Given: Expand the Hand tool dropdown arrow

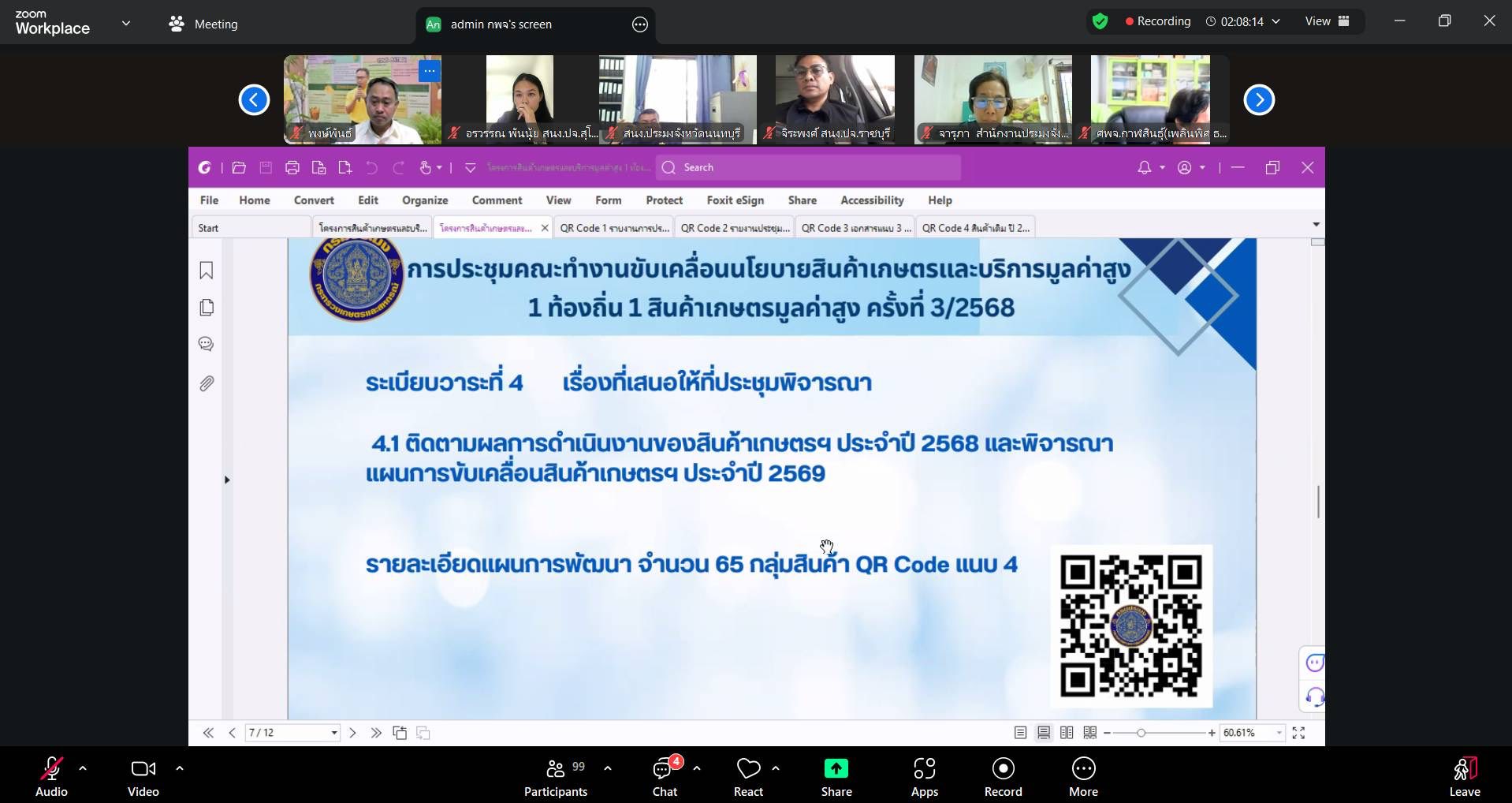Looking at the screenshot, I should pyautogui.click(x=439, y=167).
